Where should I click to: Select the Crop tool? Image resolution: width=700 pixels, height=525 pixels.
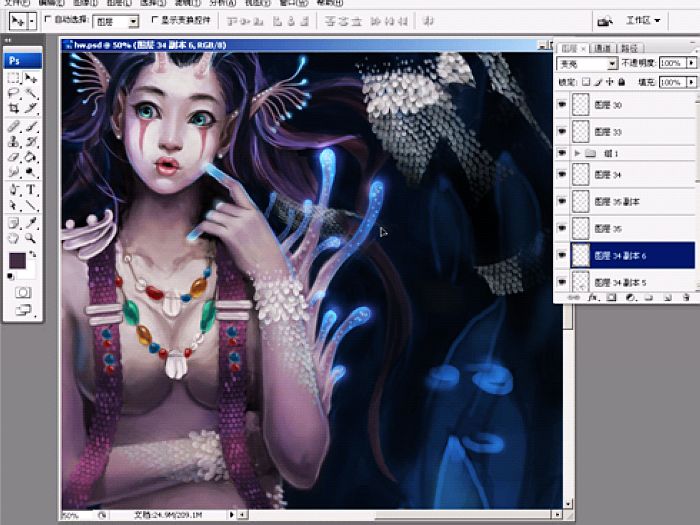pyautogui.click(x=13, y=108)
